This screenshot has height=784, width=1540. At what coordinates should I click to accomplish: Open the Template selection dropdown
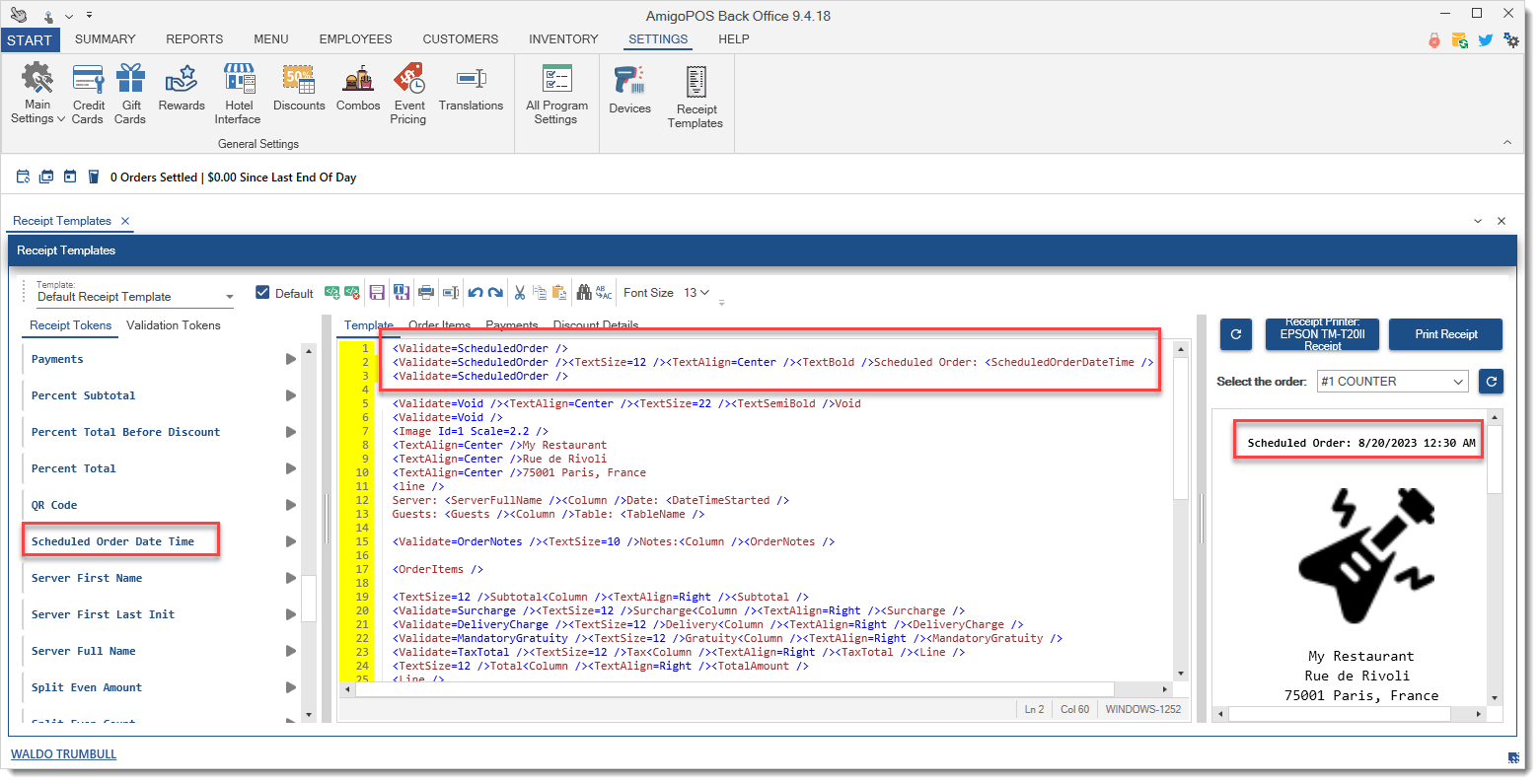229,297
